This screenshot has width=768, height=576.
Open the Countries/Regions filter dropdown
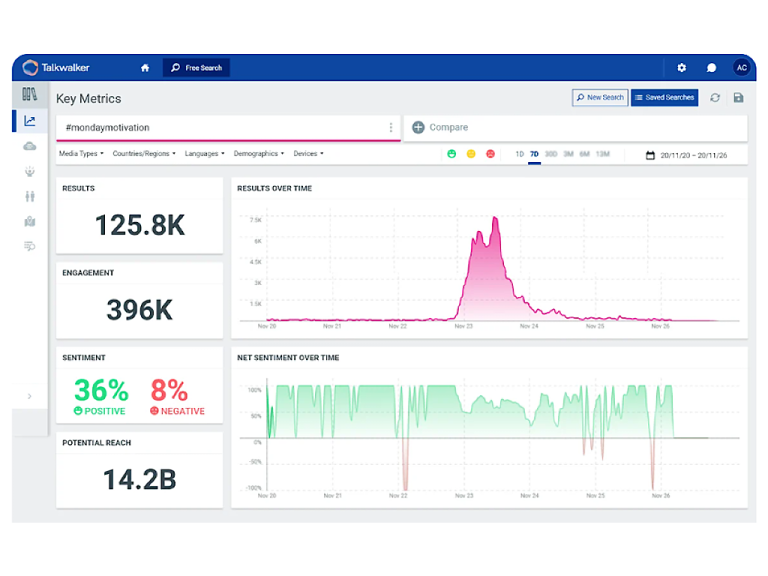[144, 154]
